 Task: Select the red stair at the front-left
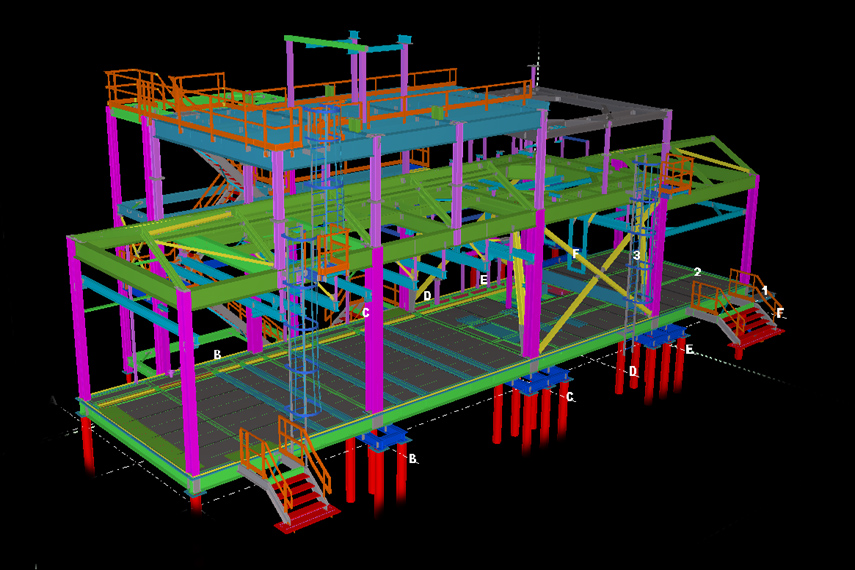pos(301,498)
